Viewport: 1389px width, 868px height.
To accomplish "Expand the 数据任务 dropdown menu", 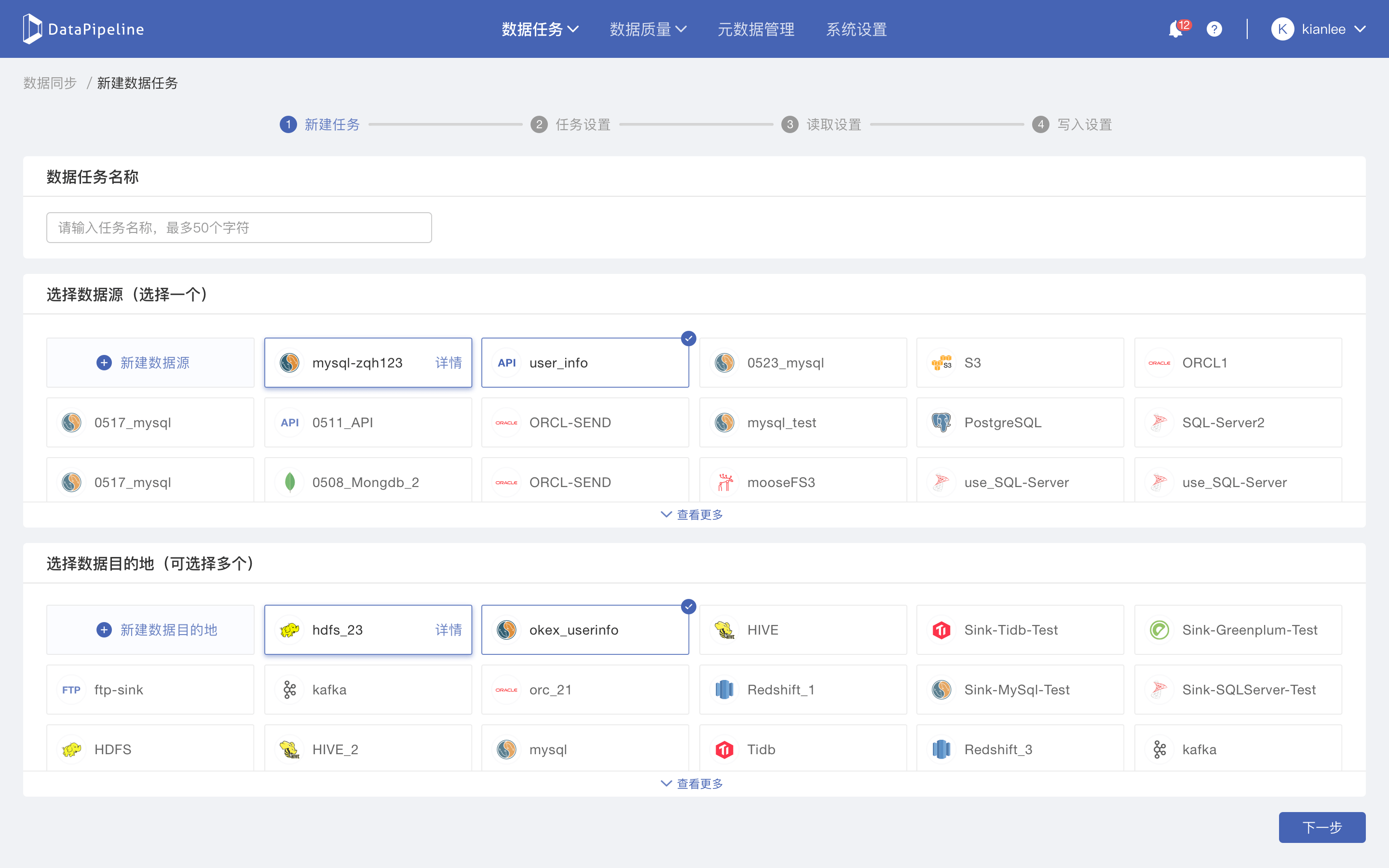I will pyautogui.click(x=540, y=29).
